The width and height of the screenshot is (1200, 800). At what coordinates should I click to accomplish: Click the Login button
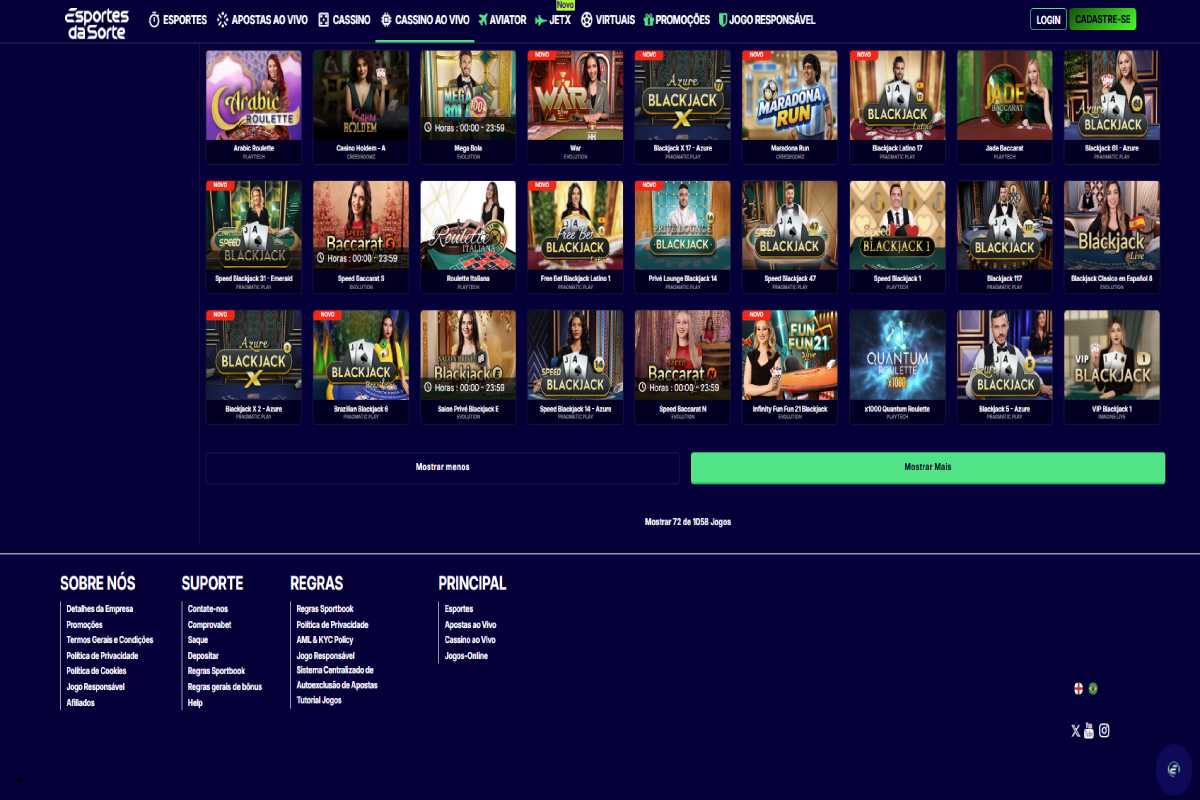click(x=1048, y=20)
